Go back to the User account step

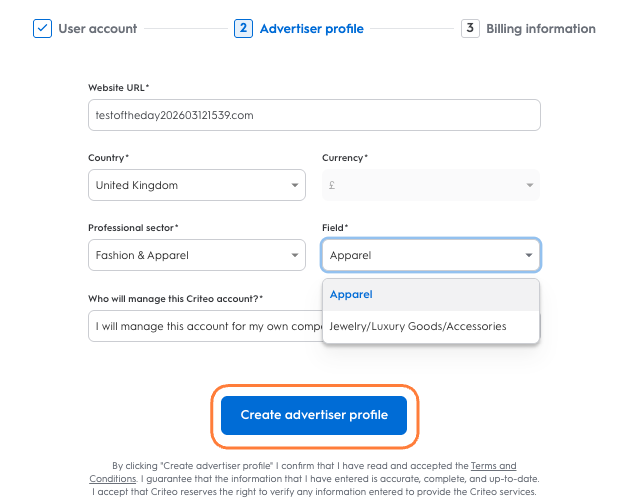pyautogui.click(x=97, y=29)
